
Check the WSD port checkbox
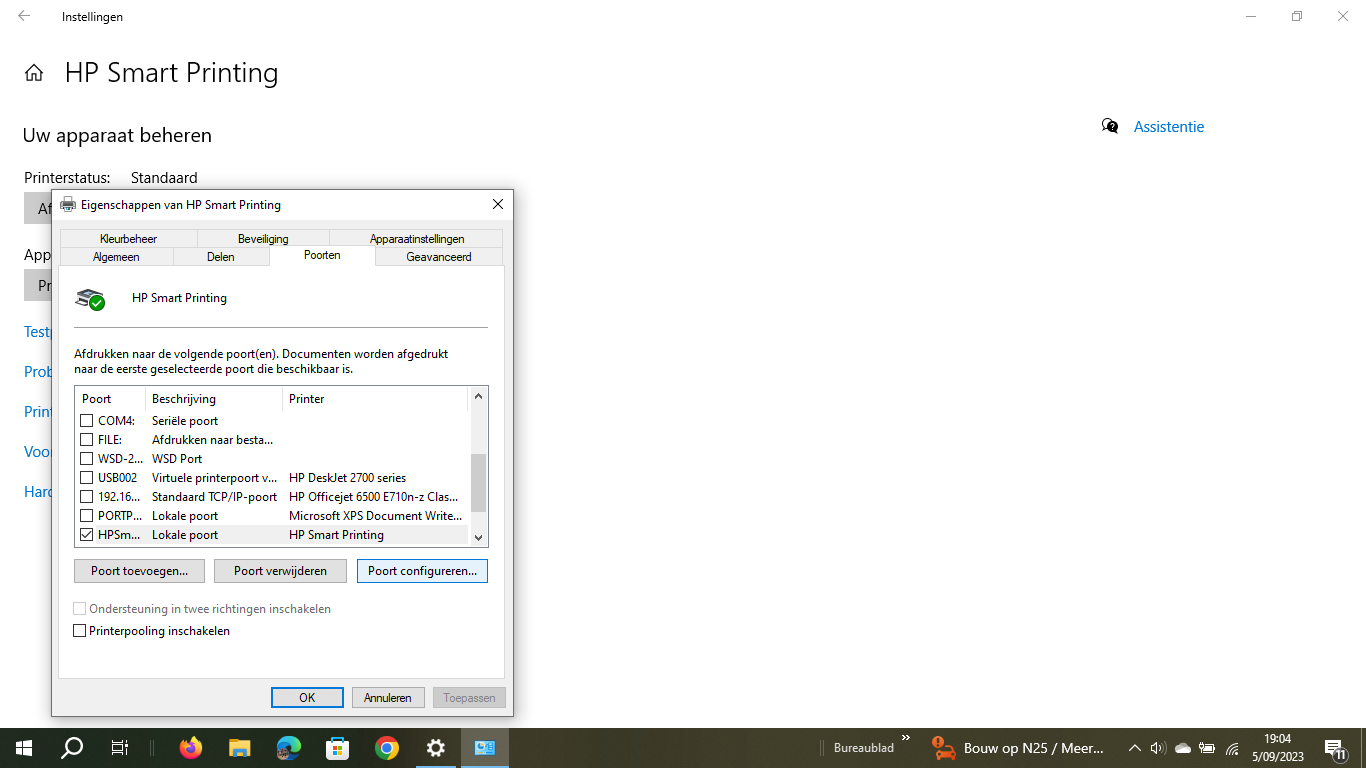(x=87, y=459)
